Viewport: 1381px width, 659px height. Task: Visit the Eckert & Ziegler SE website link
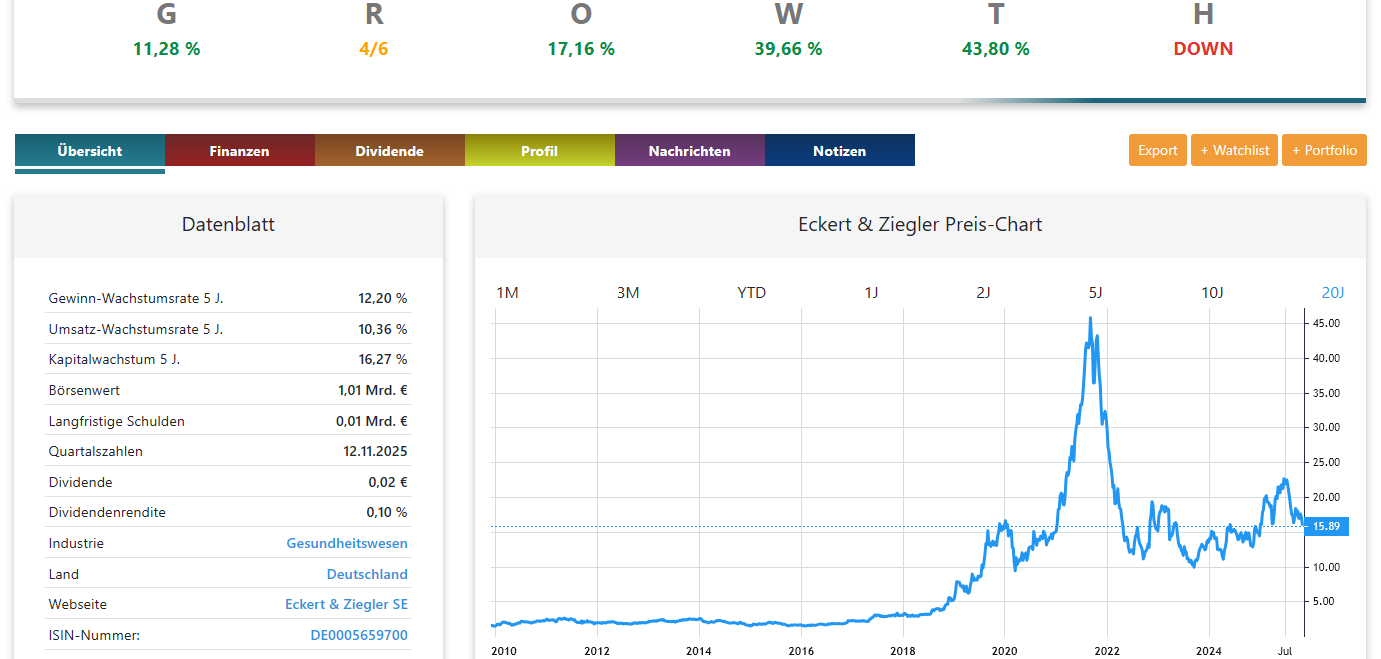point(346,604)
